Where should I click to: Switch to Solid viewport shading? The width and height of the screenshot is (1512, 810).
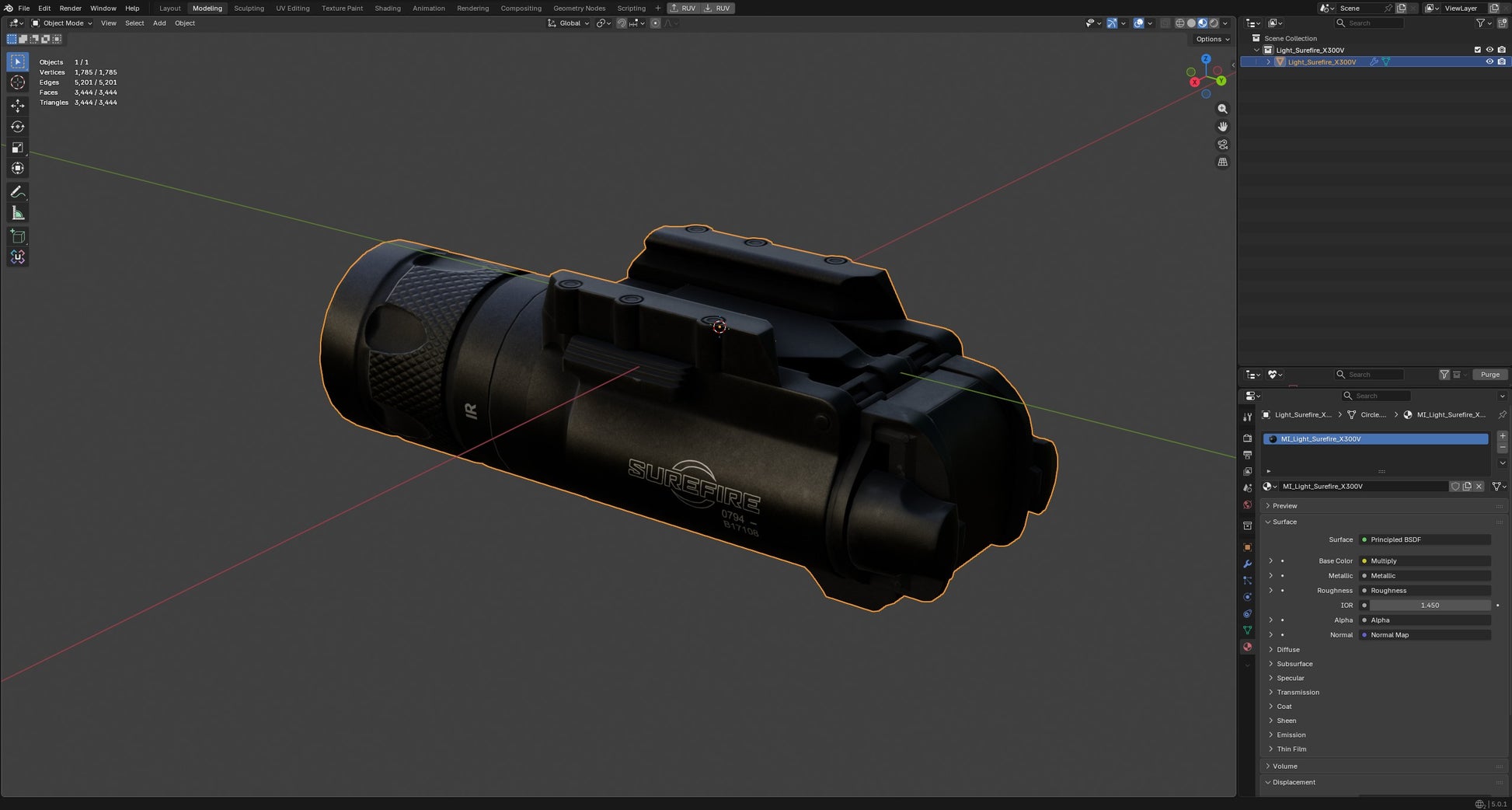click(x=1191, y=23)
